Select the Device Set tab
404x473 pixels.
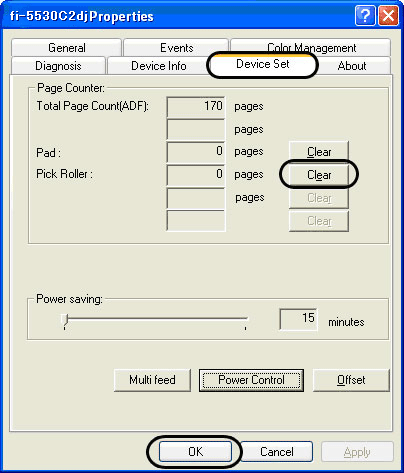pos(263,64)
